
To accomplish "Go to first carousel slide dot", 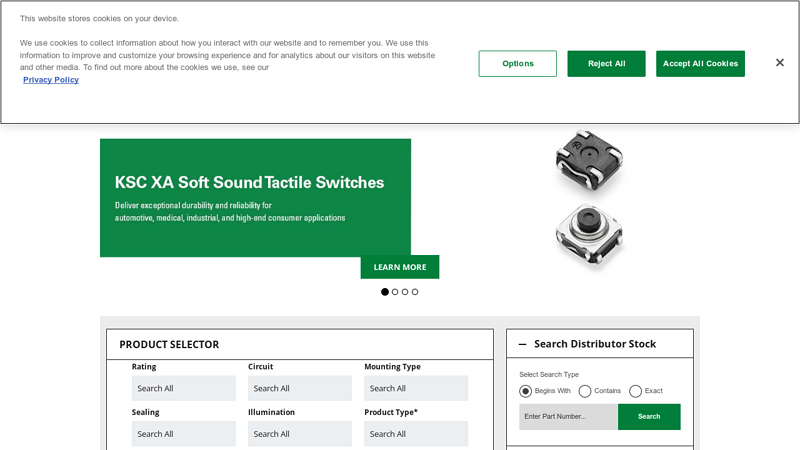I will coord(385,292).
